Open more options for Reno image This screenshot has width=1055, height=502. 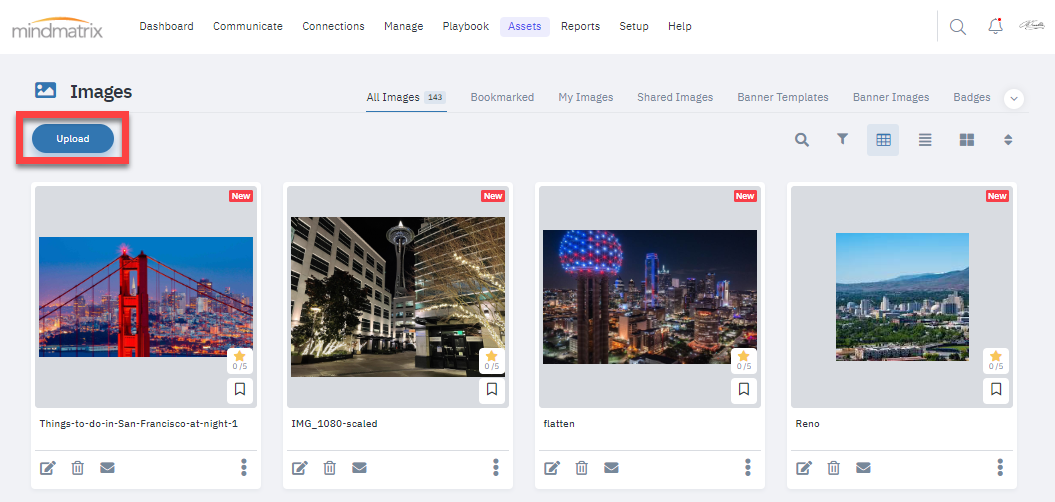1000,467
